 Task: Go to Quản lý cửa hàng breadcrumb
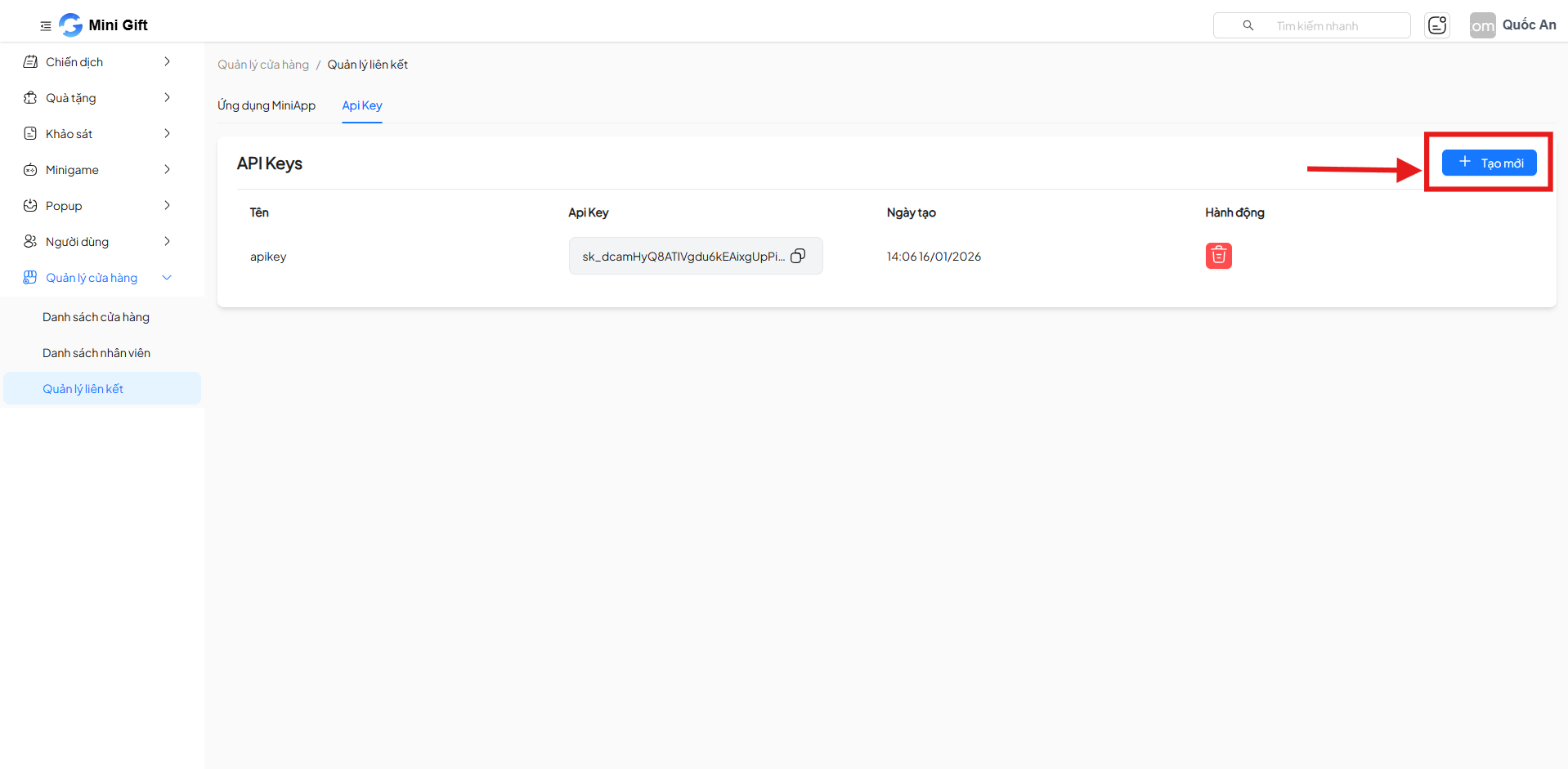click(263, 65)
